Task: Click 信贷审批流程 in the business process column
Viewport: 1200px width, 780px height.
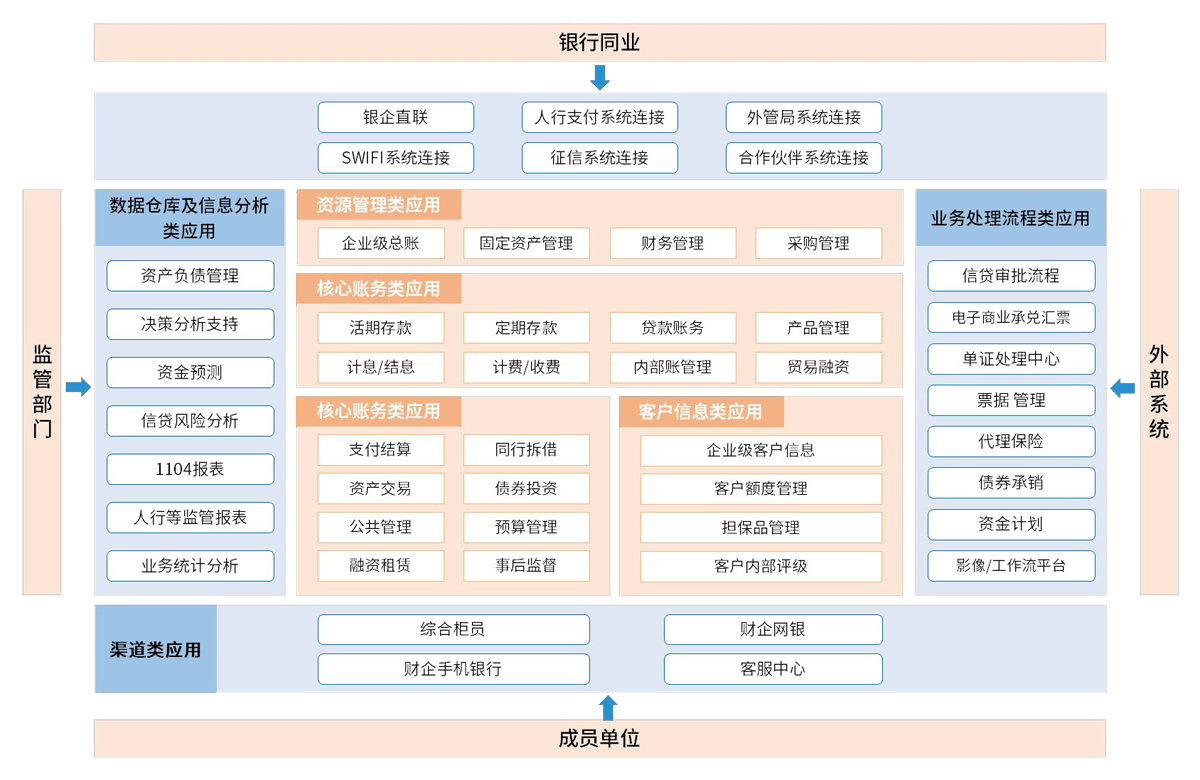Action: tap(1011, 275)
